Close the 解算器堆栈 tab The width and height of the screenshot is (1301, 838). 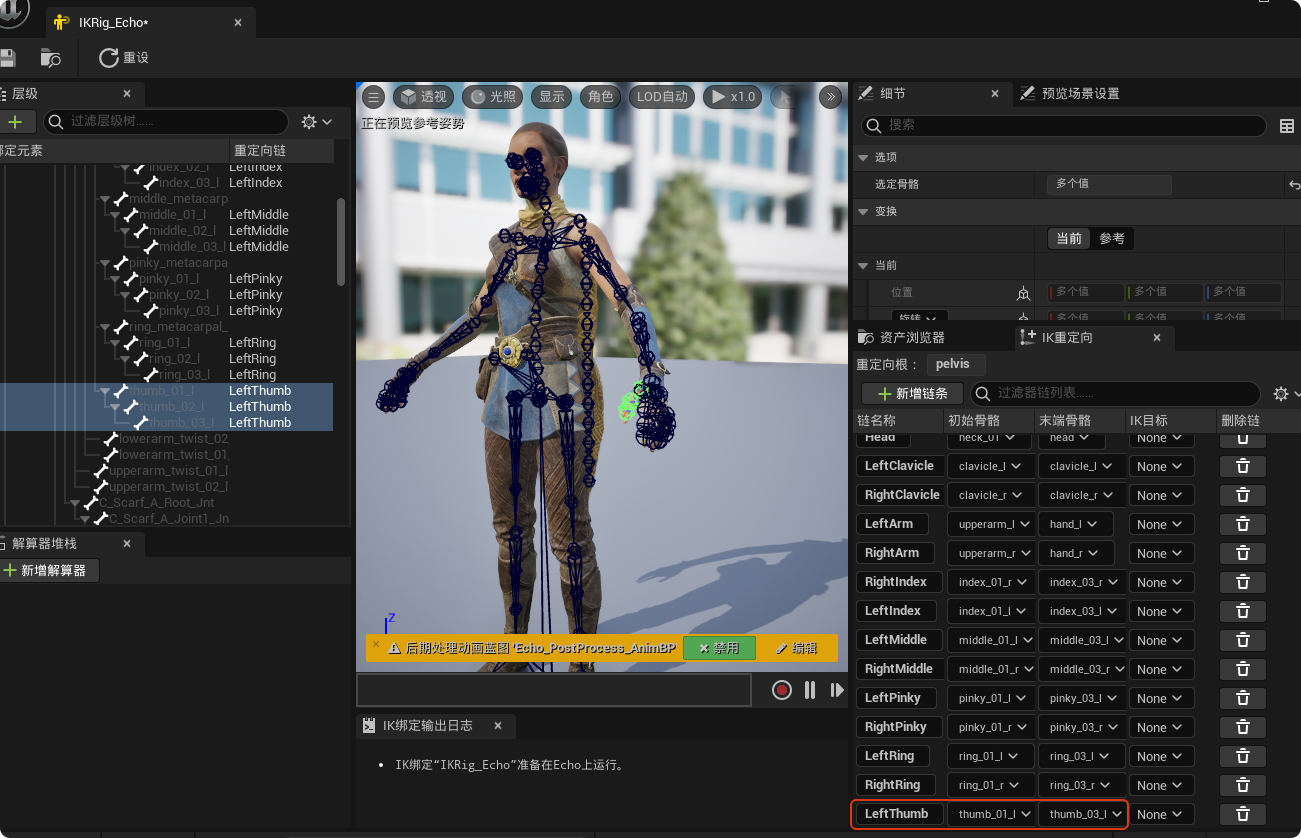127,544
